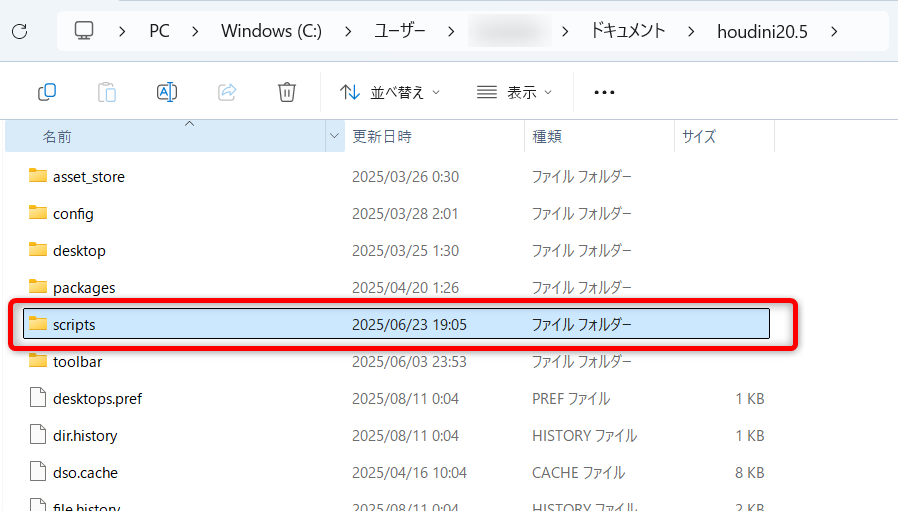898x511 pixels.
Task: Click the Paste icon in toolbar
Action: [x=107, y=92]
